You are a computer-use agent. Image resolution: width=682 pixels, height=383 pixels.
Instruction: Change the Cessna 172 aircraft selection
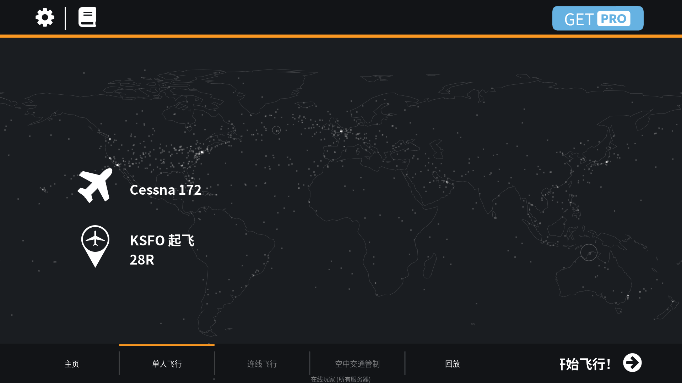(x=166, y=190)
